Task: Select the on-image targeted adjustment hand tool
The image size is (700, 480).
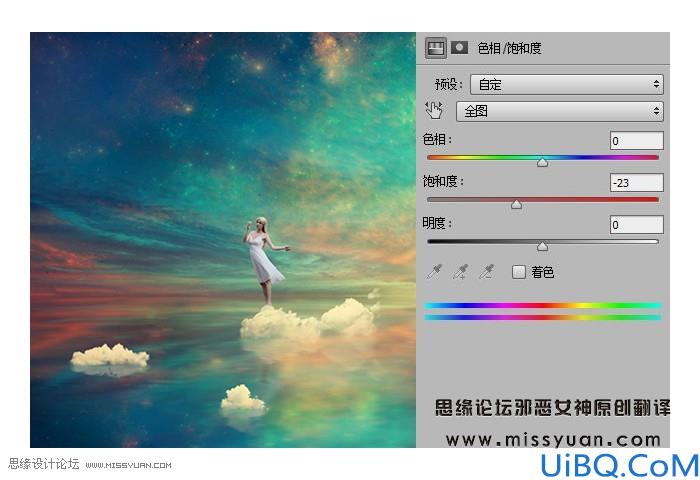Action: click(x=433, y=110)
